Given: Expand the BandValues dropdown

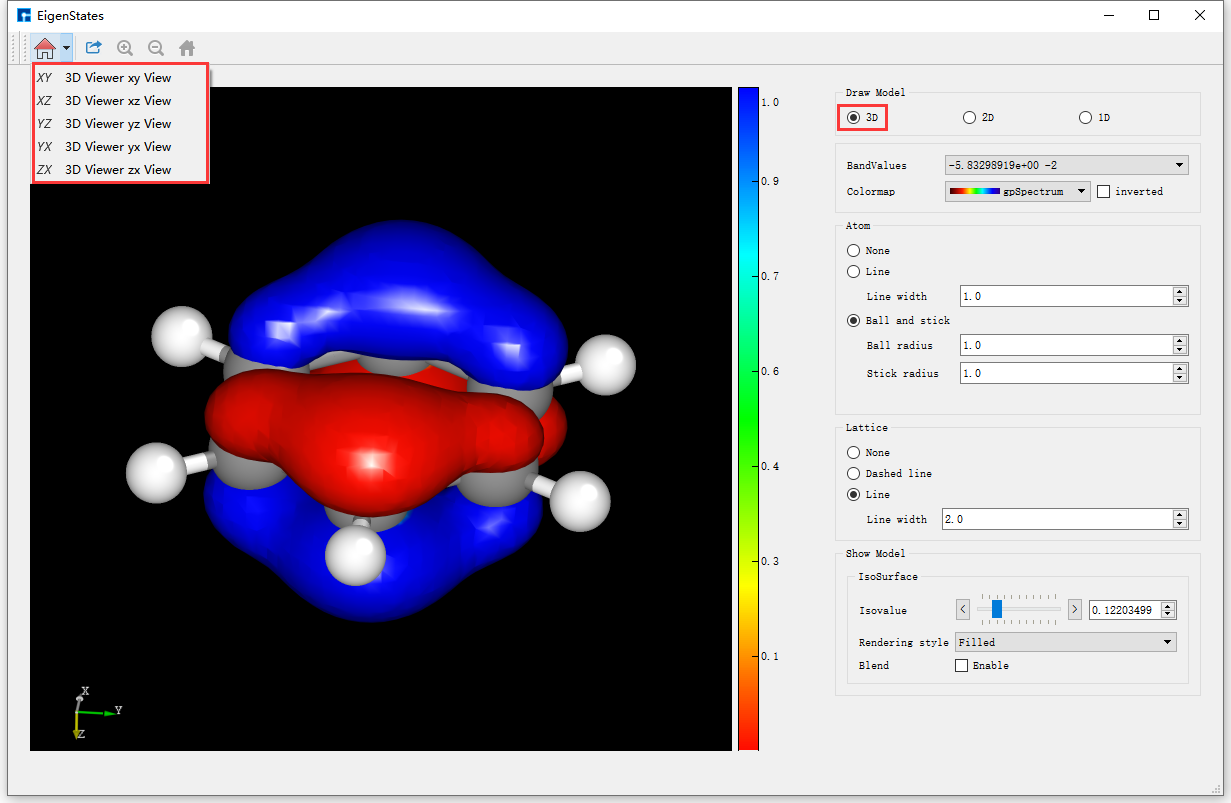Looking at the screenshot, I should point(1066,165).
